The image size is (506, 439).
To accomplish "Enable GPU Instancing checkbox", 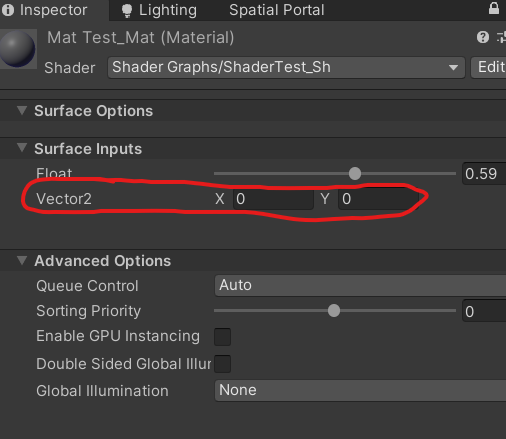I will (x=222, y=336).
